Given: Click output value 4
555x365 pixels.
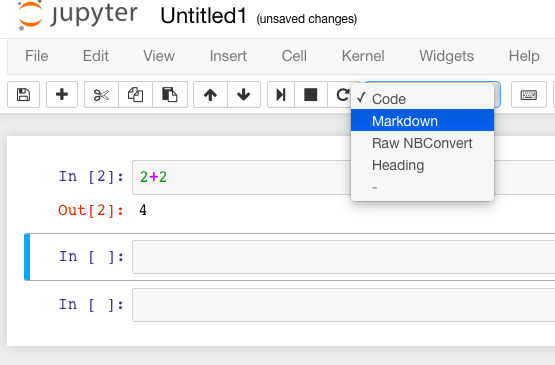Looking at the screenshot, I should [x=143, y=210].
